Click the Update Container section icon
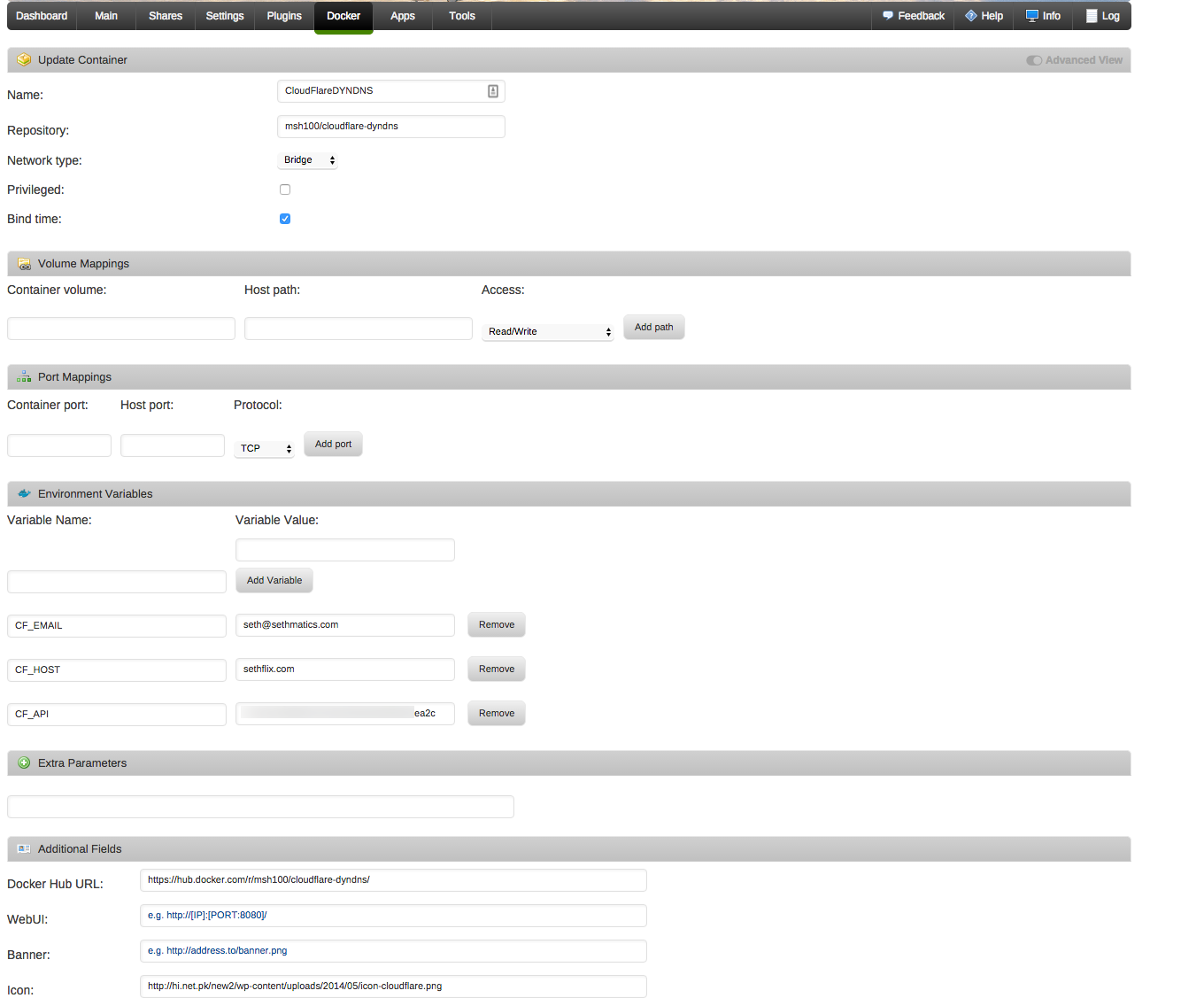Screen dimensions: 1204x1006 click(24, 60)
